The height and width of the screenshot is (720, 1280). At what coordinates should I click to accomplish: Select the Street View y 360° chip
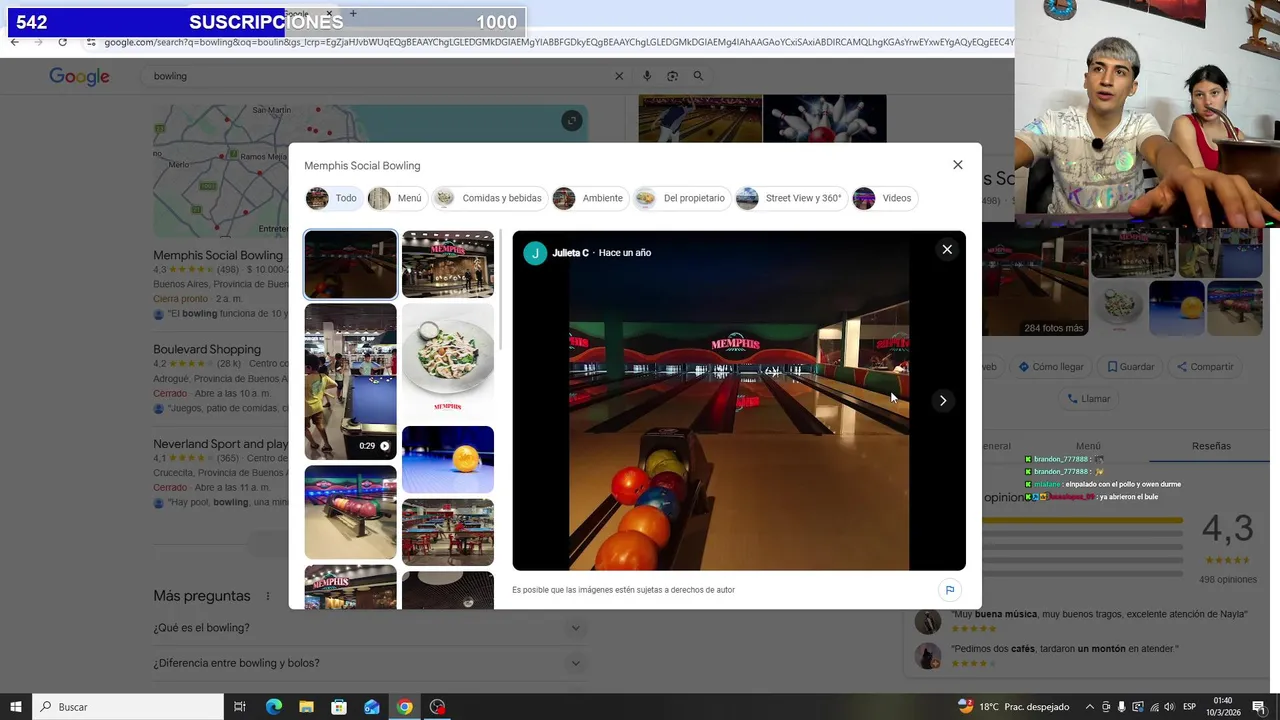[x=791, y=198]
